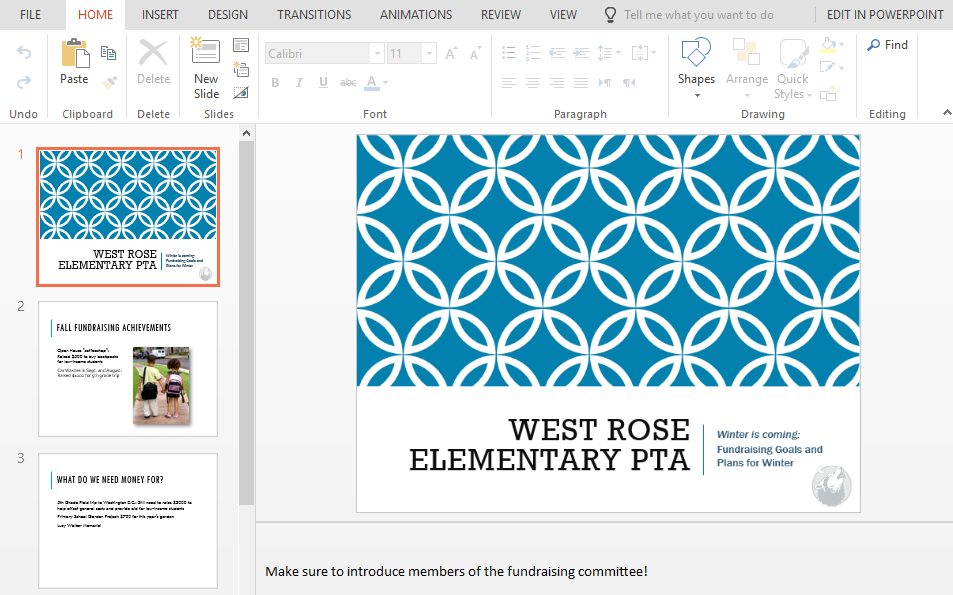Open the Calibri font name dropdown
Viewport: 953px width, 595px height.
pos(377,54)
